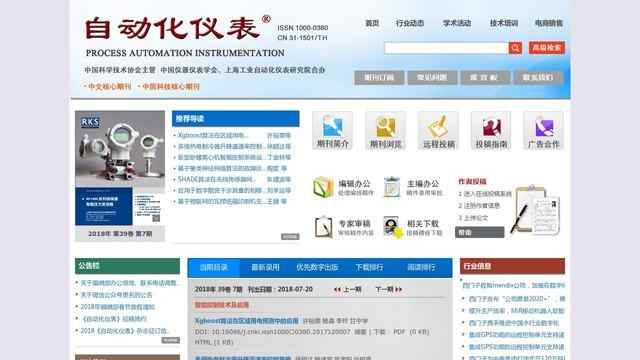Open the 首页 home menu item

pyautogui.click(x=372, y=23)
